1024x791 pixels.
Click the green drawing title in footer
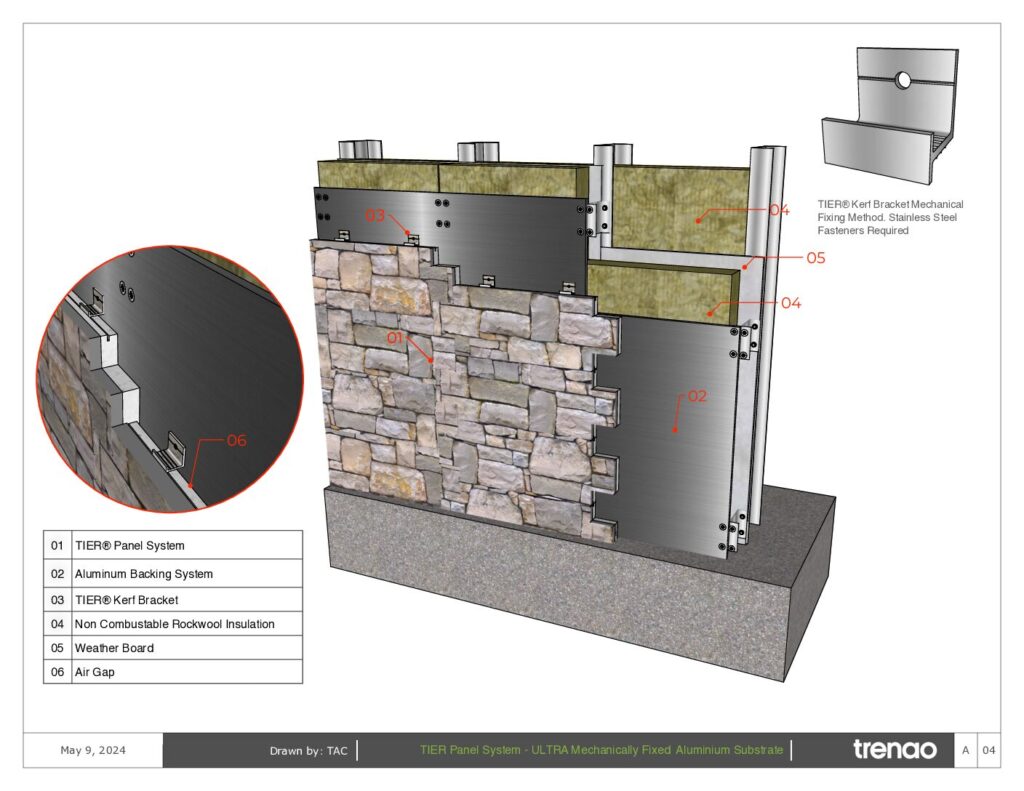(x=601, y=750)
